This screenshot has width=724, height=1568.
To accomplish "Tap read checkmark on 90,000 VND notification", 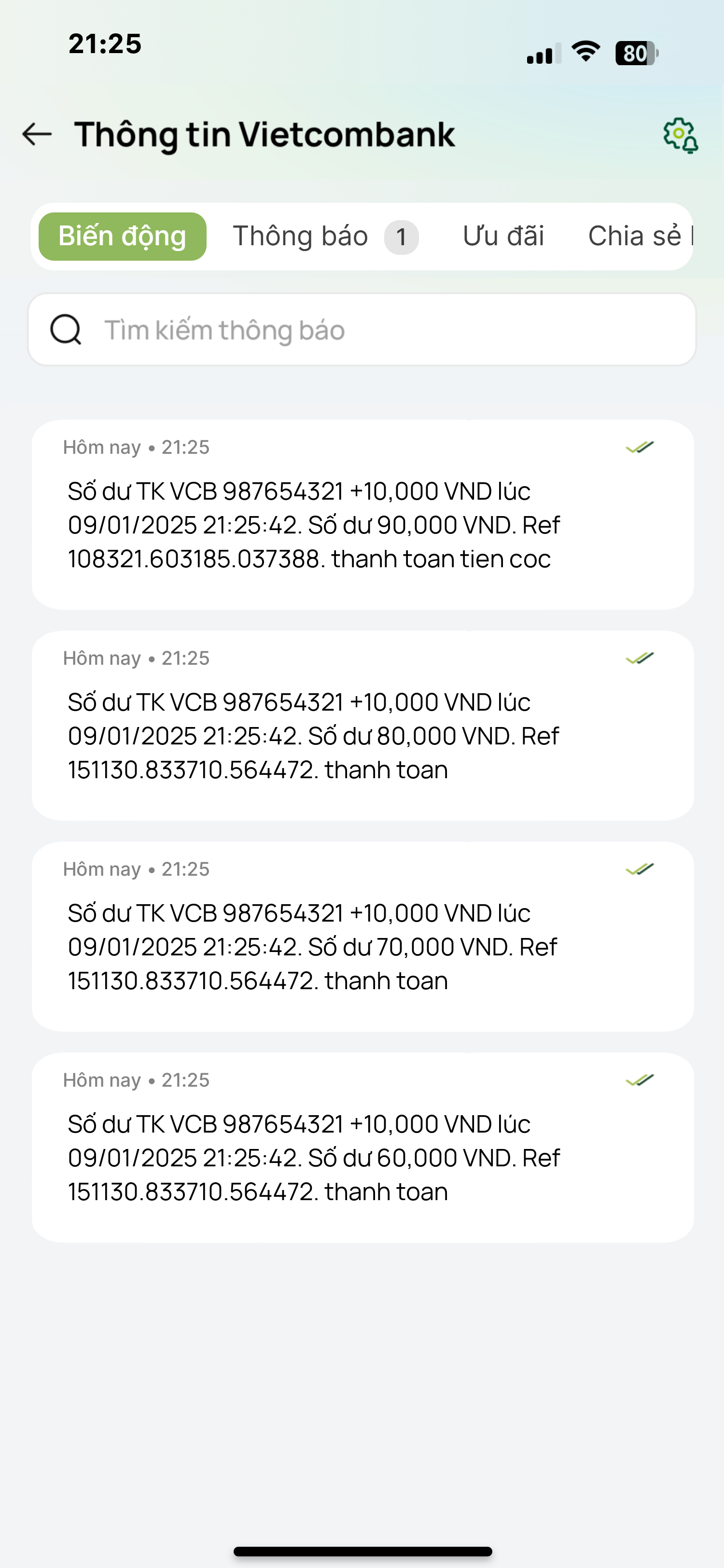I will 640,448.
